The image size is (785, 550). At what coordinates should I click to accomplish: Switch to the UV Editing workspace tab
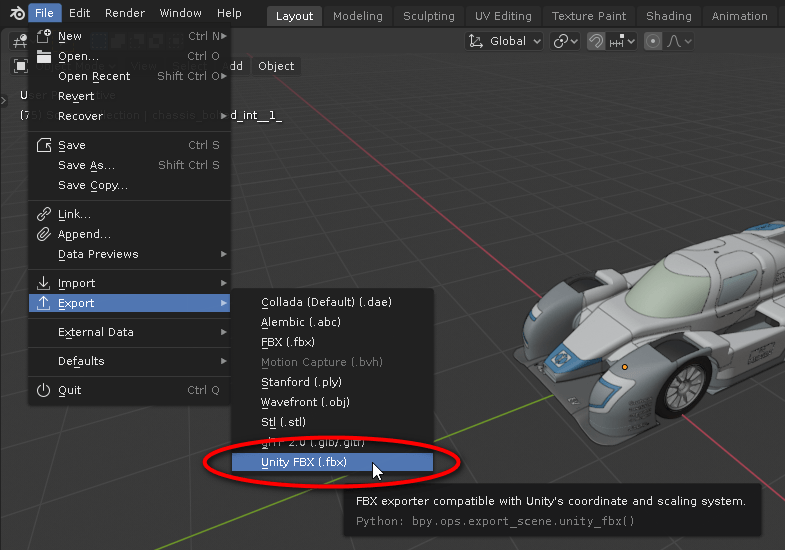tap(503, 16)
